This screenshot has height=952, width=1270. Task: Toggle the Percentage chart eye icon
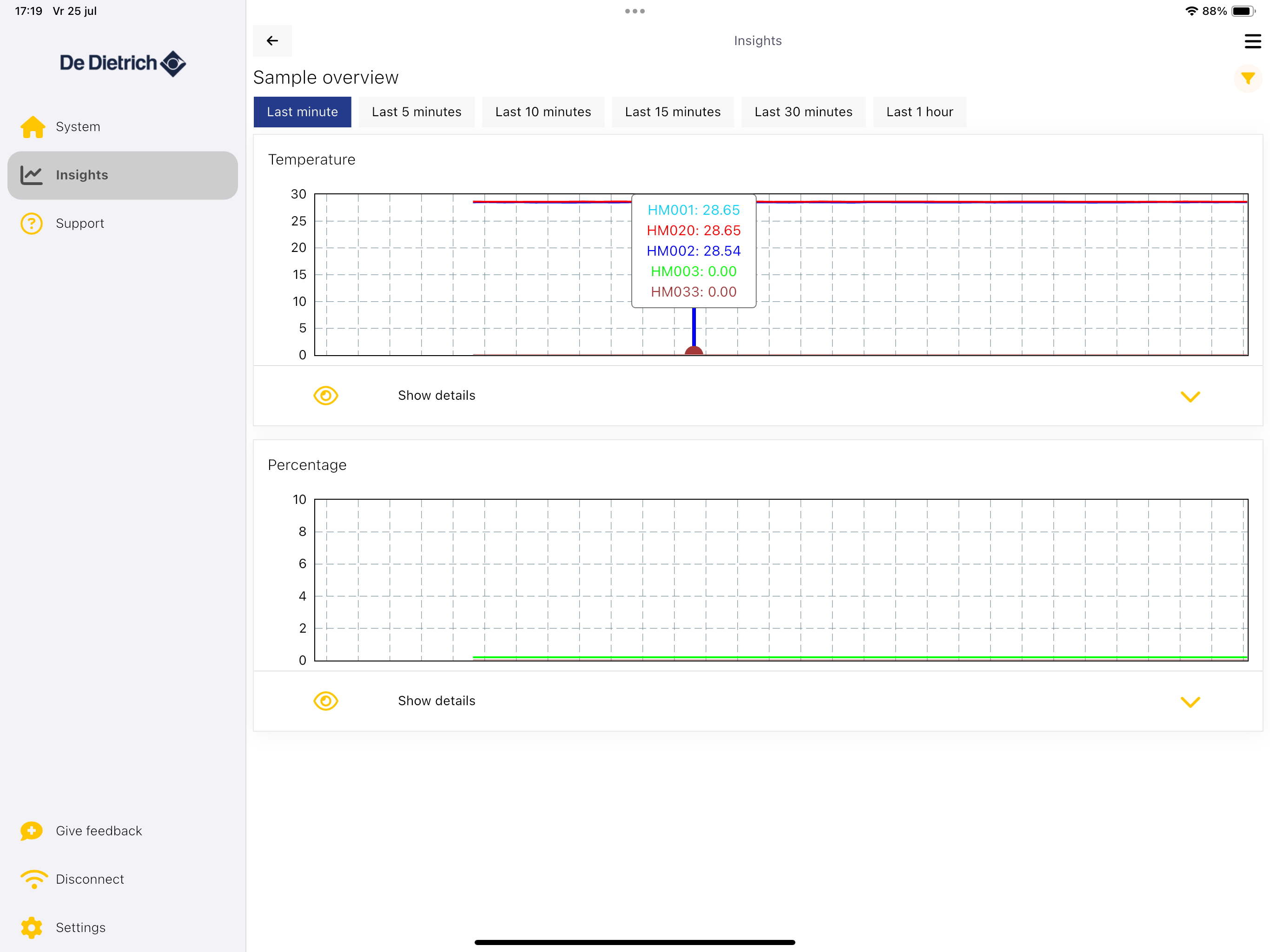point(325,701)
